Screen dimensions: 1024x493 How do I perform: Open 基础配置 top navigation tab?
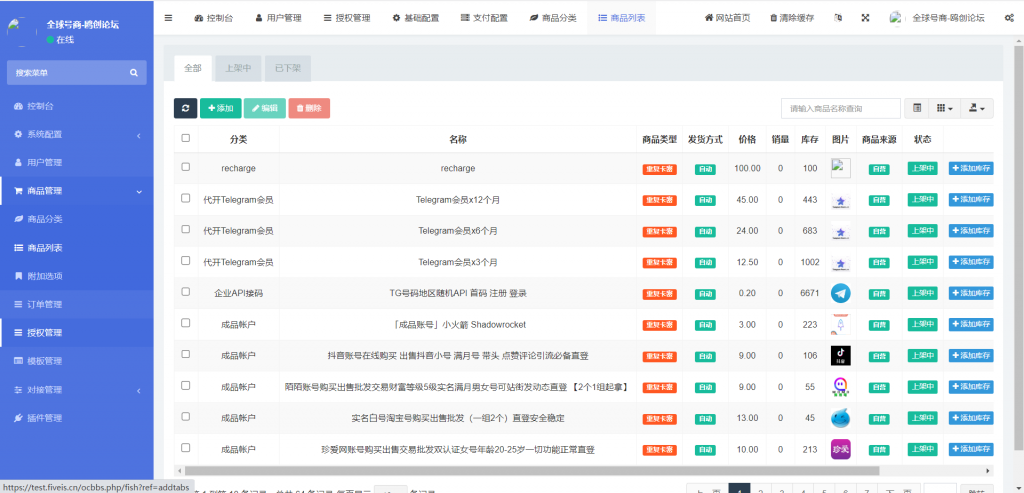(x=415, y=18)
